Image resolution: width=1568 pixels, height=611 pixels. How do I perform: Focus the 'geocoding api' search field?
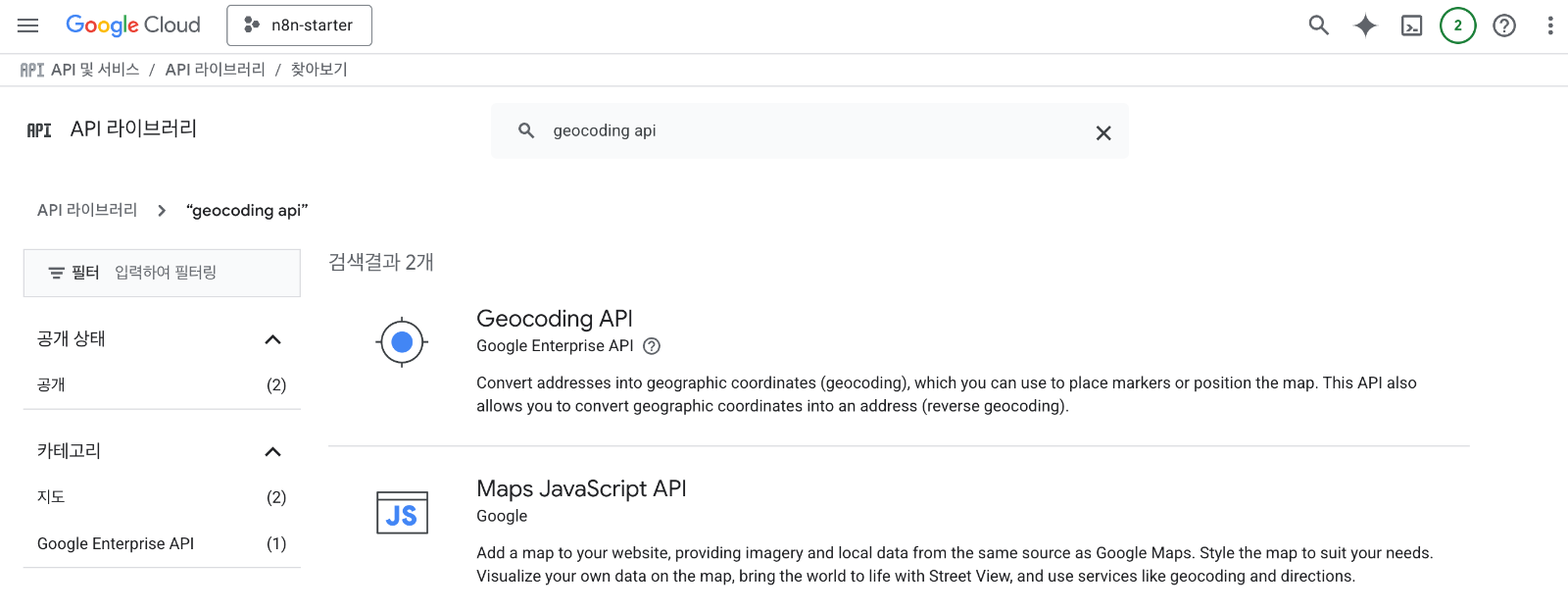point(809,130)
